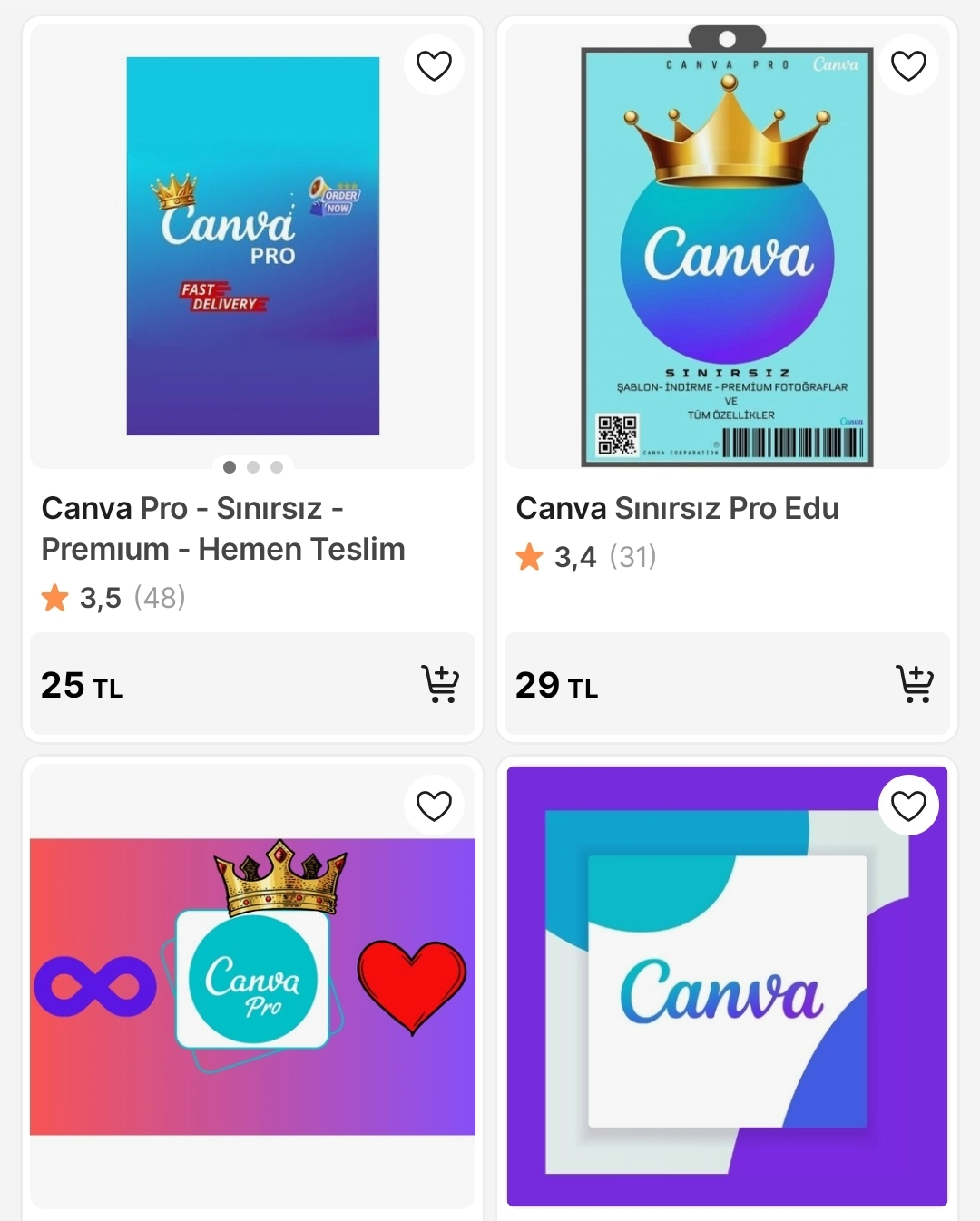980x1221 pixels.
Task: Select the first image carousel dot
Action: click(x=230, y=467)
